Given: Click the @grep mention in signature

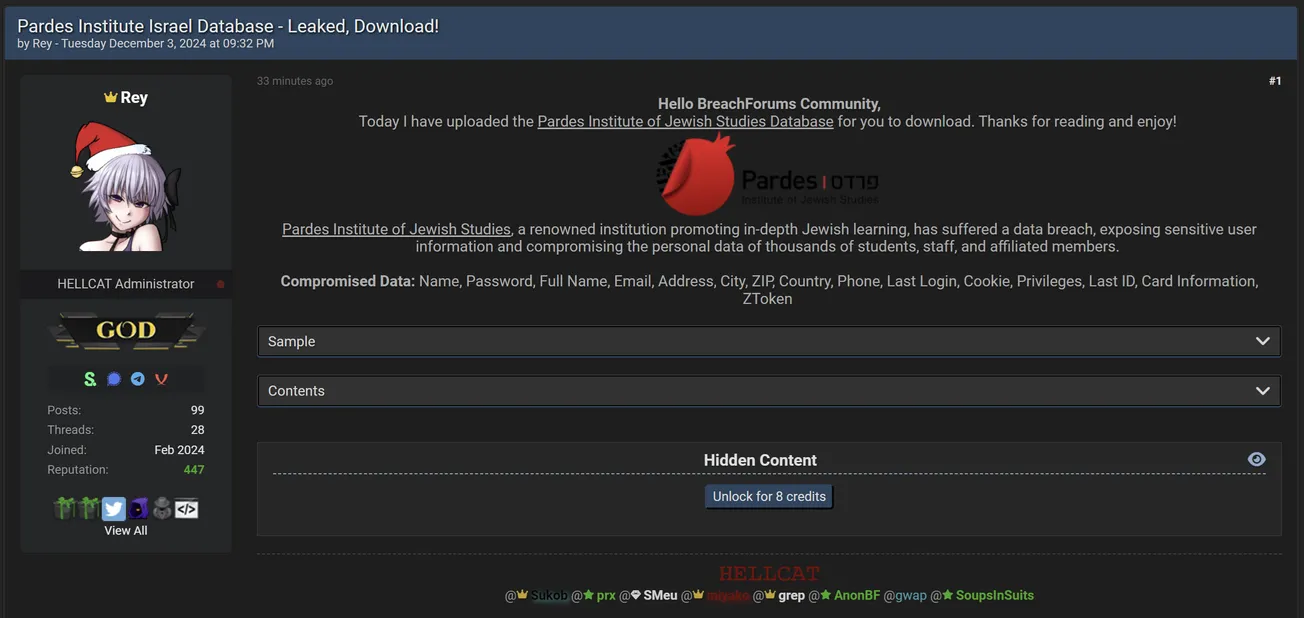Looking at the screenshot, I should 791,595.
